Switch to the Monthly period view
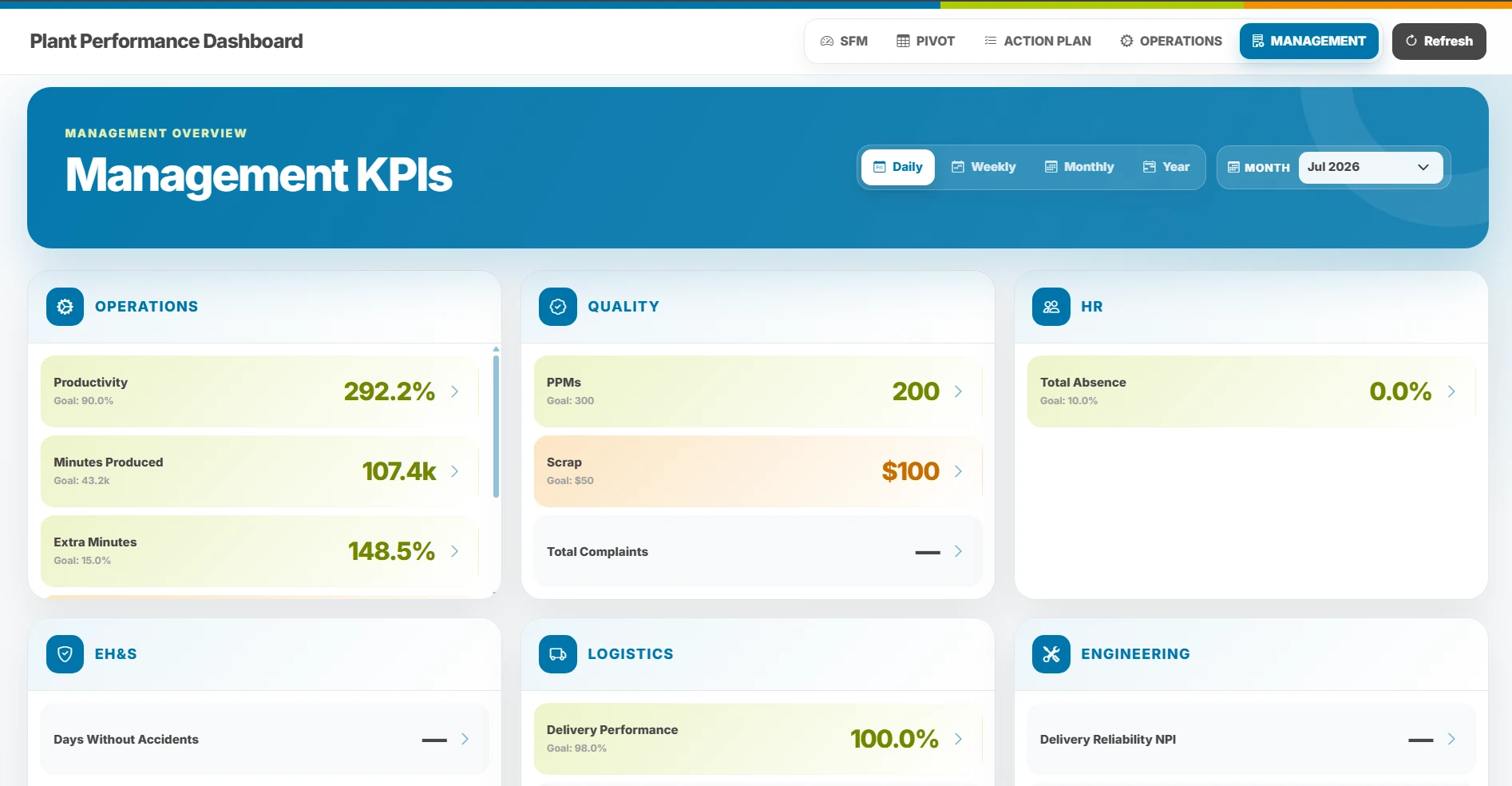This screenshot has height=786, width=1512. coord(1079,167)
